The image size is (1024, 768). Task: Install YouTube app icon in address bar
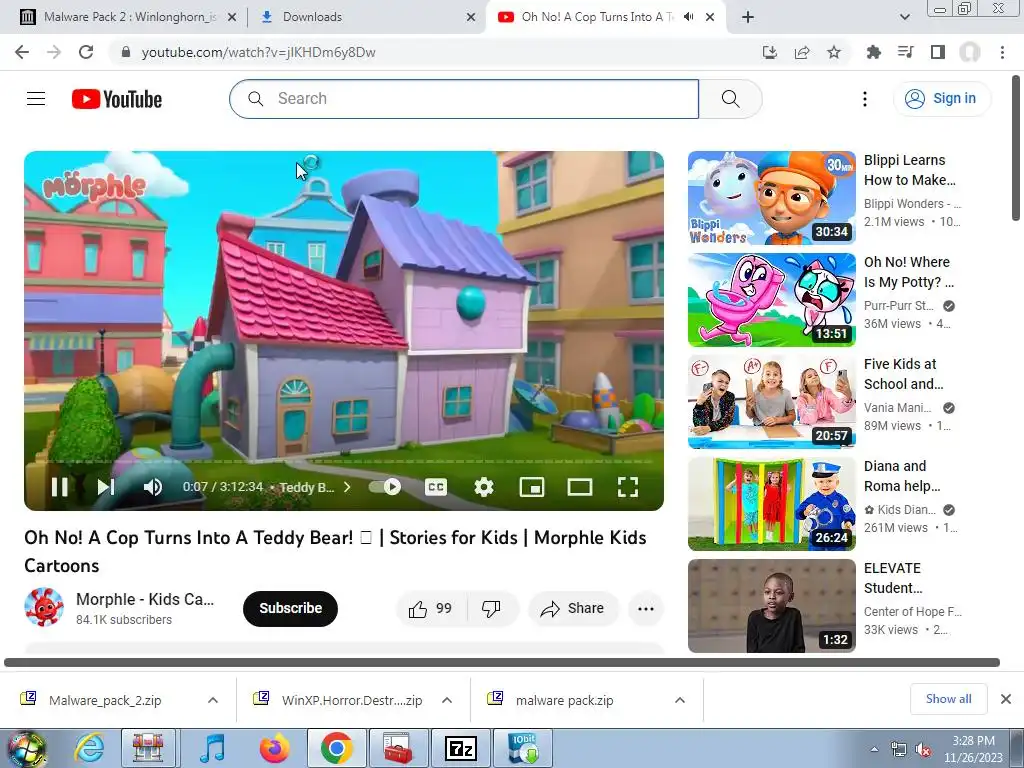[x=770, y=52]
